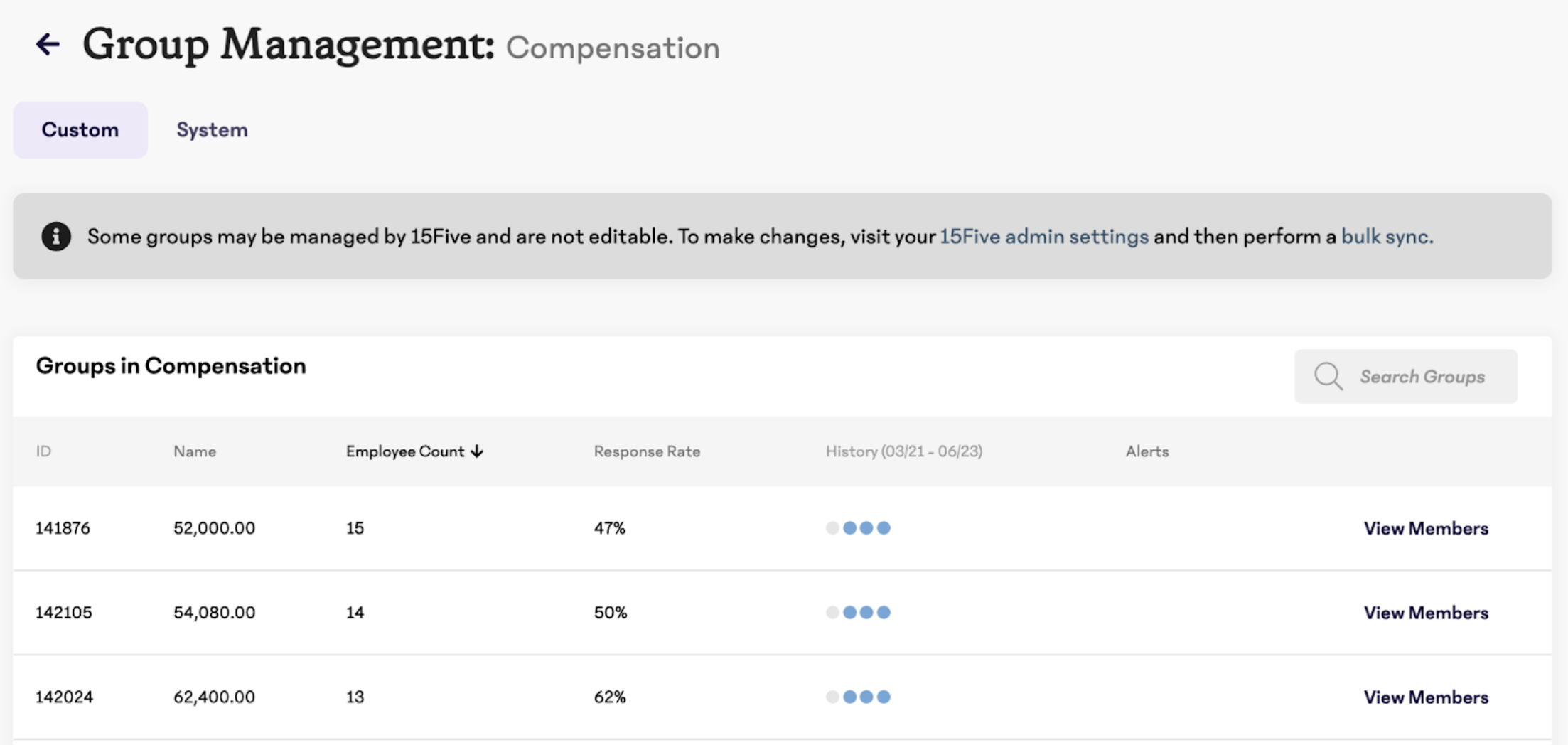Click the group name 54,080.00
Screen dimensions: 1568x745
tap(214, 613)
